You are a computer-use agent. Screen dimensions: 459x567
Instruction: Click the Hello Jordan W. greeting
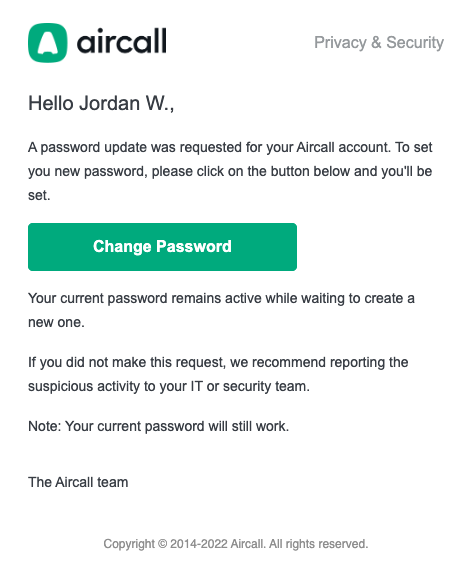coord(101,103)
